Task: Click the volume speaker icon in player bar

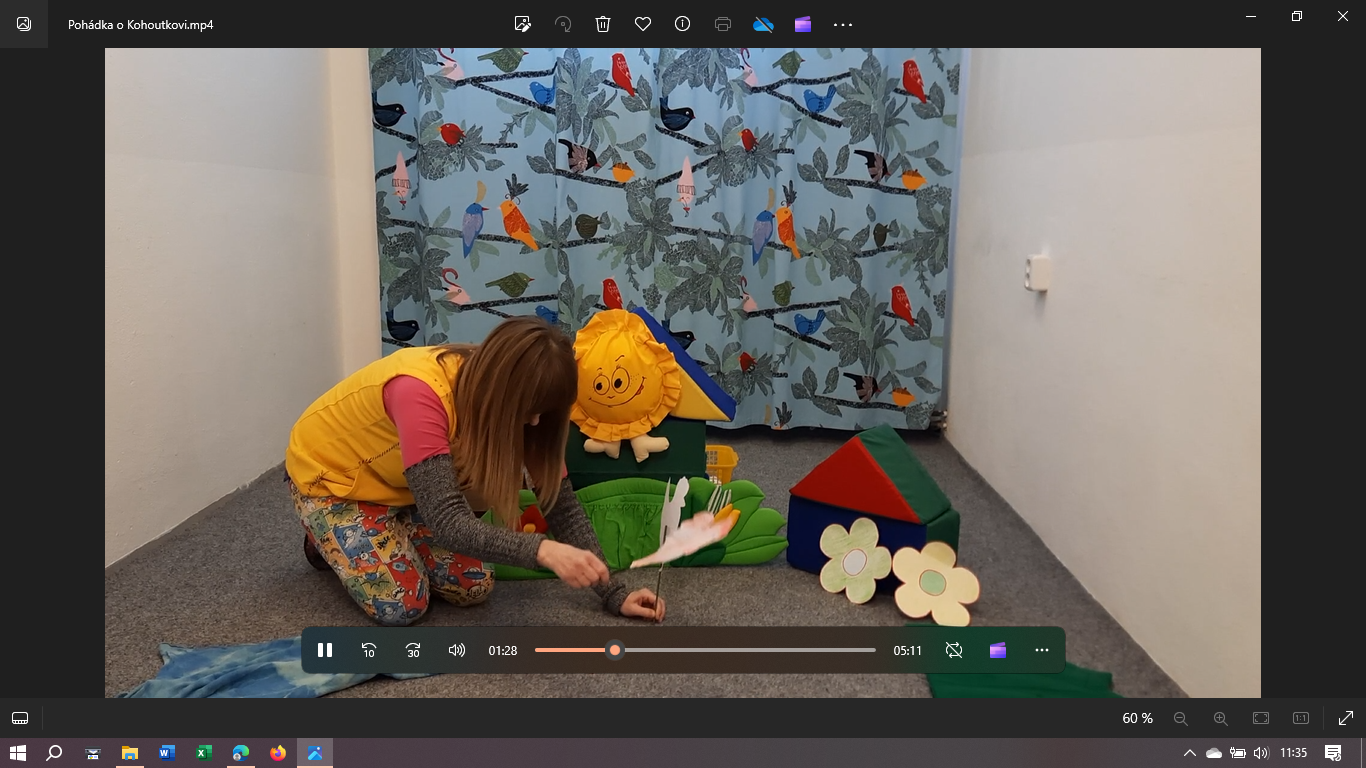Action: (457, 650)
